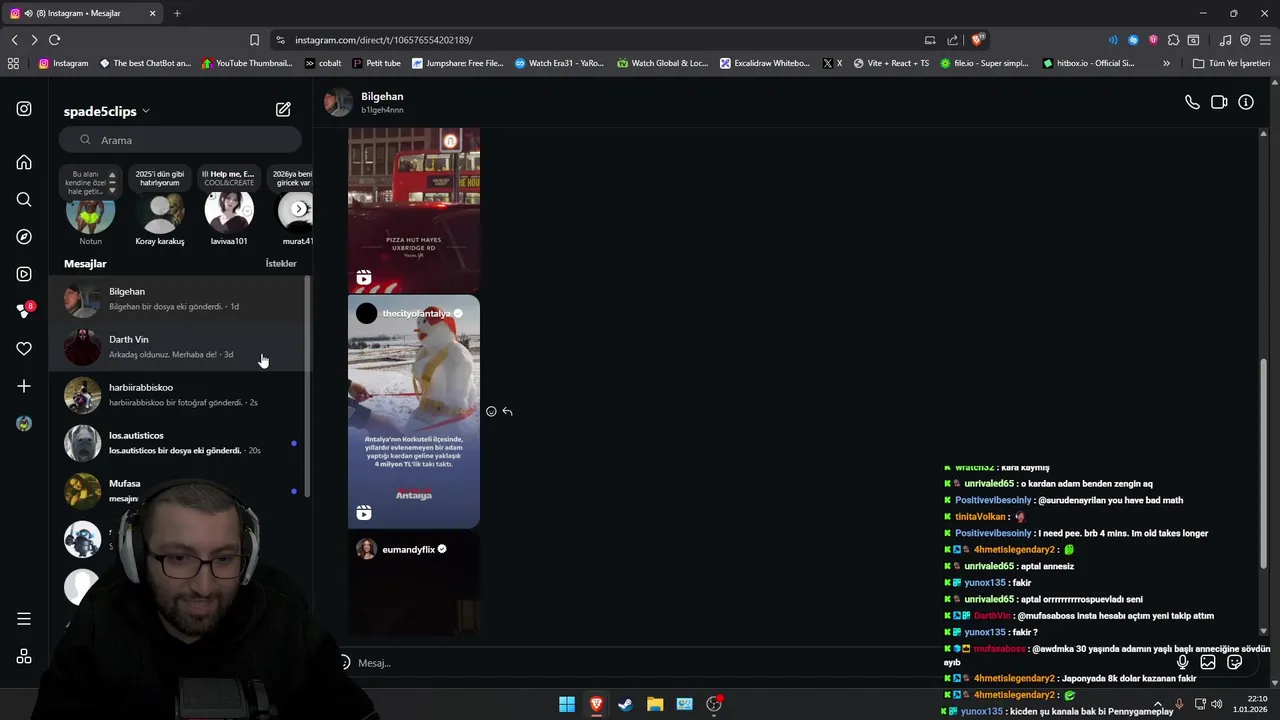Start a new message with compose icon
This screenshot has width=1280, height=720.
(x=283, y=109)
